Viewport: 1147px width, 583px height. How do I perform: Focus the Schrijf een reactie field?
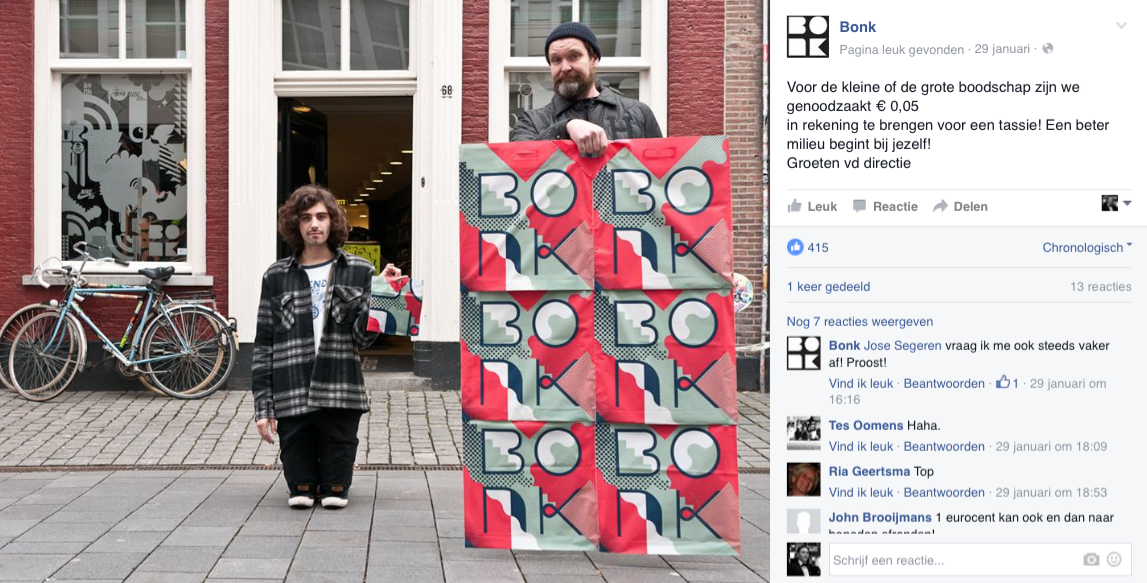[980, 560]
